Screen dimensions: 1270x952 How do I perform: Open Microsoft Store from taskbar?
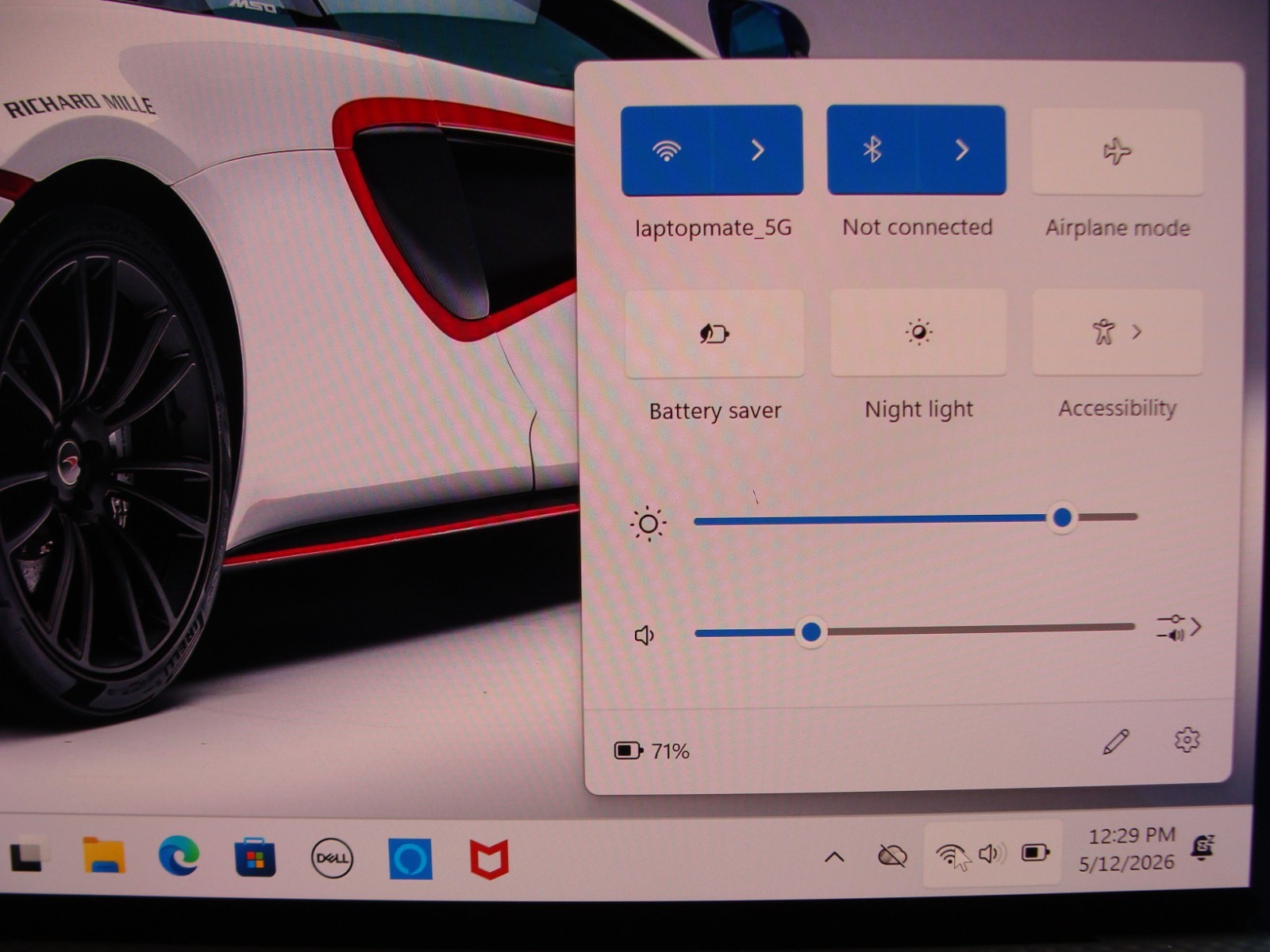[255, 858]
